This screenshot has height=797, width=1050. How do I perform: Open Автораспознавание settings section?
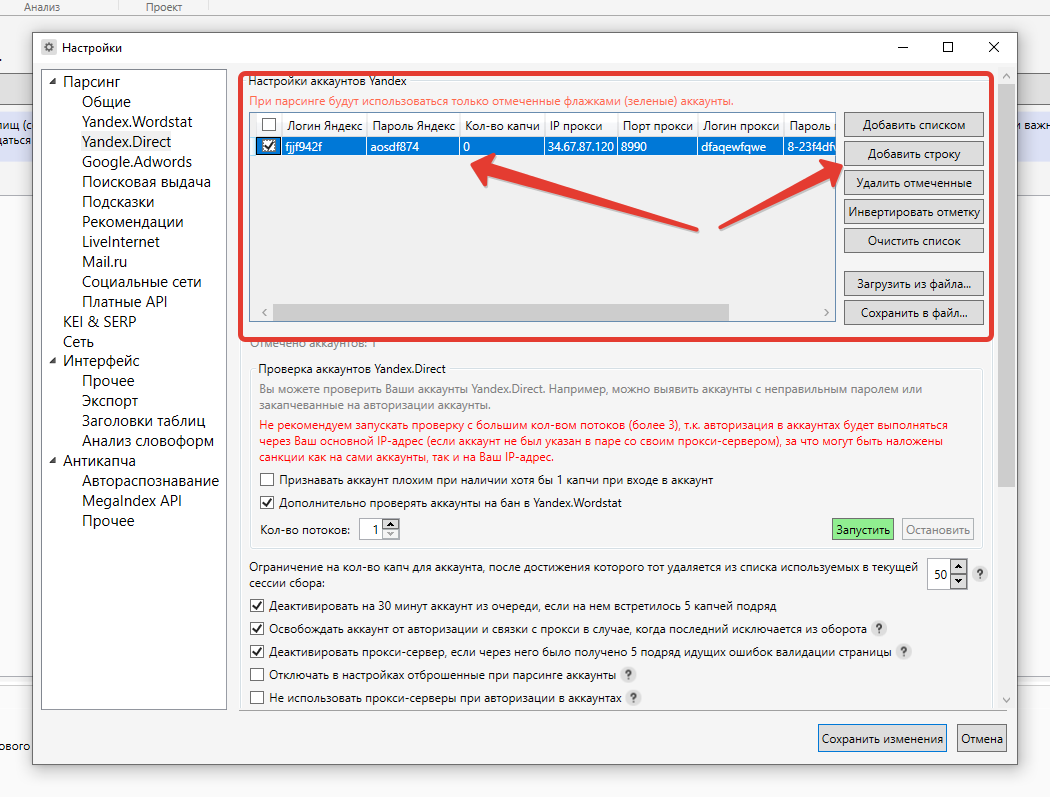(x=151, y=481)
